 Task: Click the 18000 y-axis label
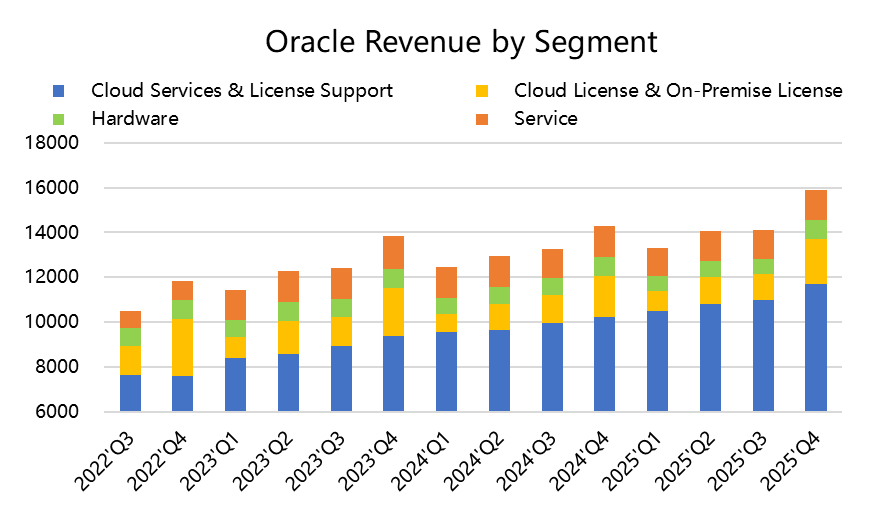[52, 143]
